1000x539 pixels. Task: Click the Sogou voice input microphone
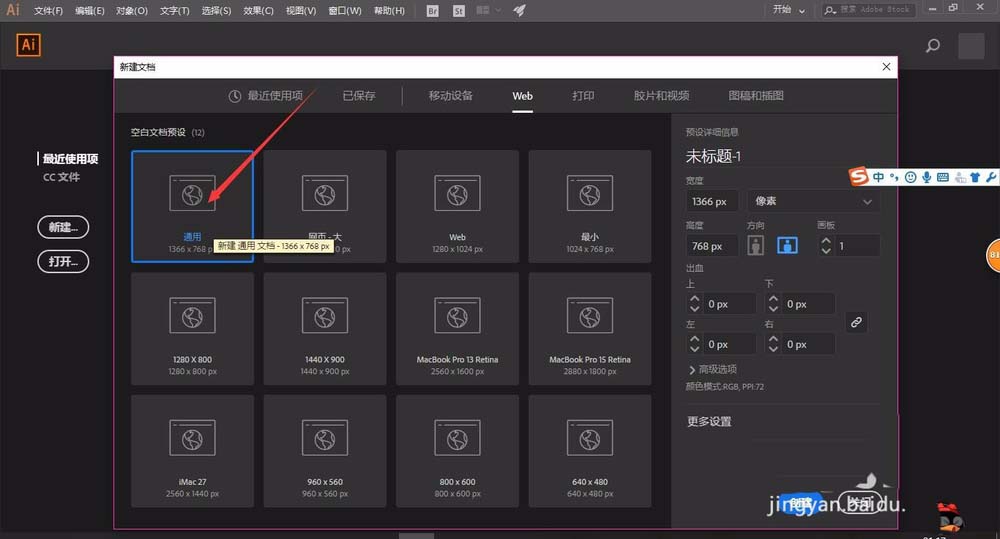point(927,177)
